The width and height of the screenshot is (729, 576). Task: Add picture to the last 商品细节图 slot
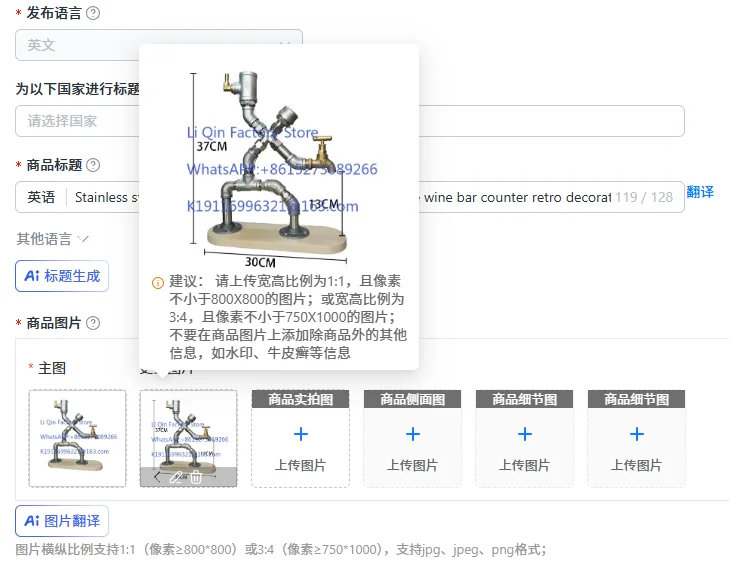tap(636, 438)
